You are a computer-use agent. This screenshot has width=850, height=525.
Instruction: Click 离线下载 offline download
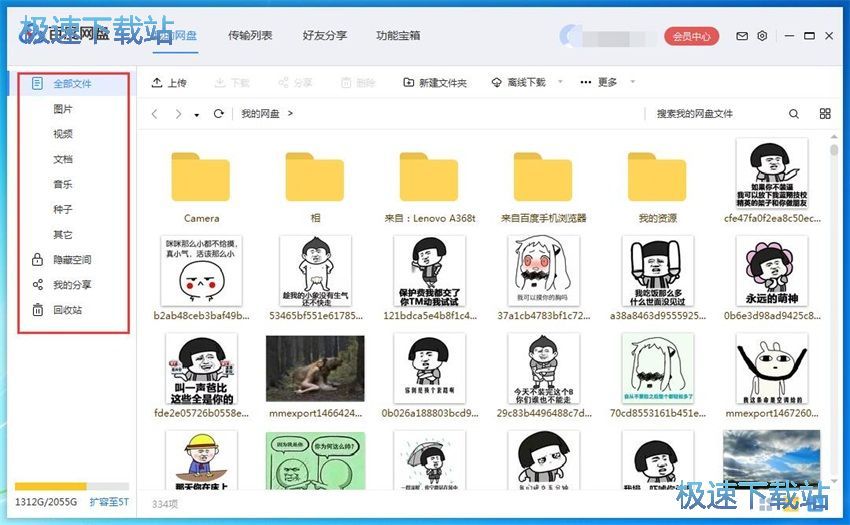[519, 82]
